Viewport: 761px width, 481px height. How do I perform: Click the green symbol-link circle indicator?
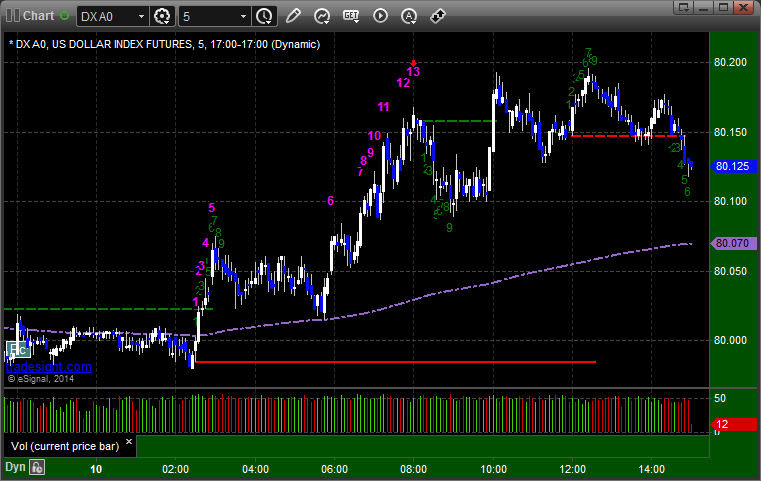tap(64, 16)
